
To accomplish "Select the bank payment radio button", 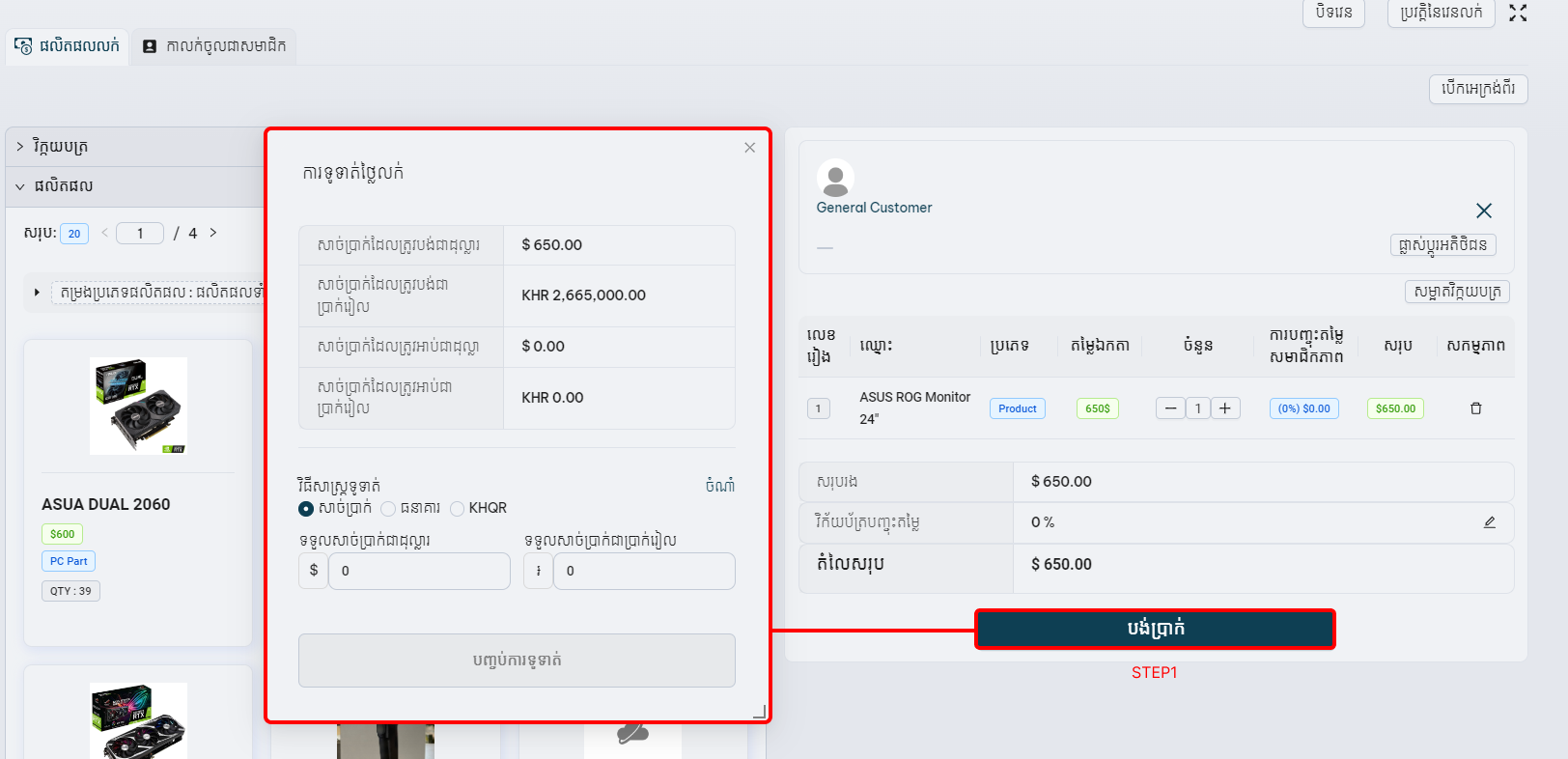I will pyautogui.click(x=388, y=509).
